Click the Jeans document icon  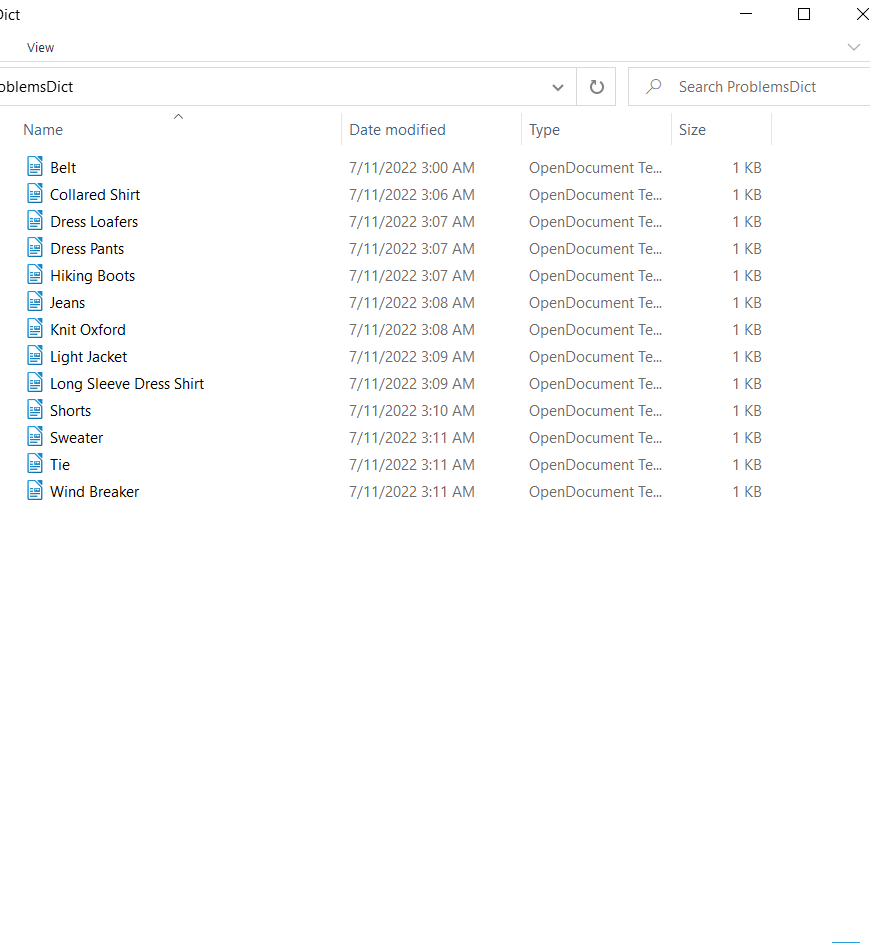coord(35,302)
